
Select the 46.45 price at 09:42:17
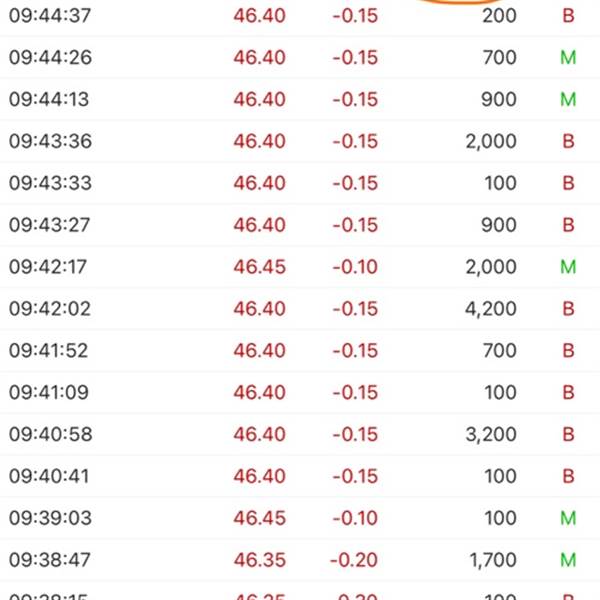(259, 267)
